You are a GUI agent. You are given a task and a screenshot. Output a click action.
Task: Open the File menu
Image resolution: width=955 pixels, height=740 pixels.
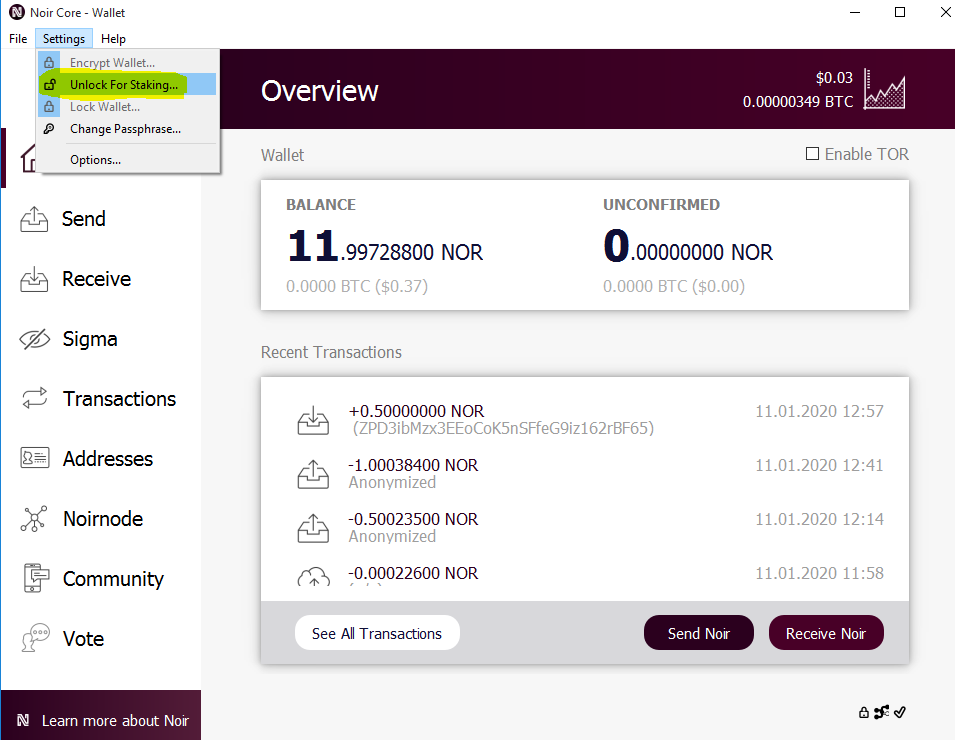18,39
